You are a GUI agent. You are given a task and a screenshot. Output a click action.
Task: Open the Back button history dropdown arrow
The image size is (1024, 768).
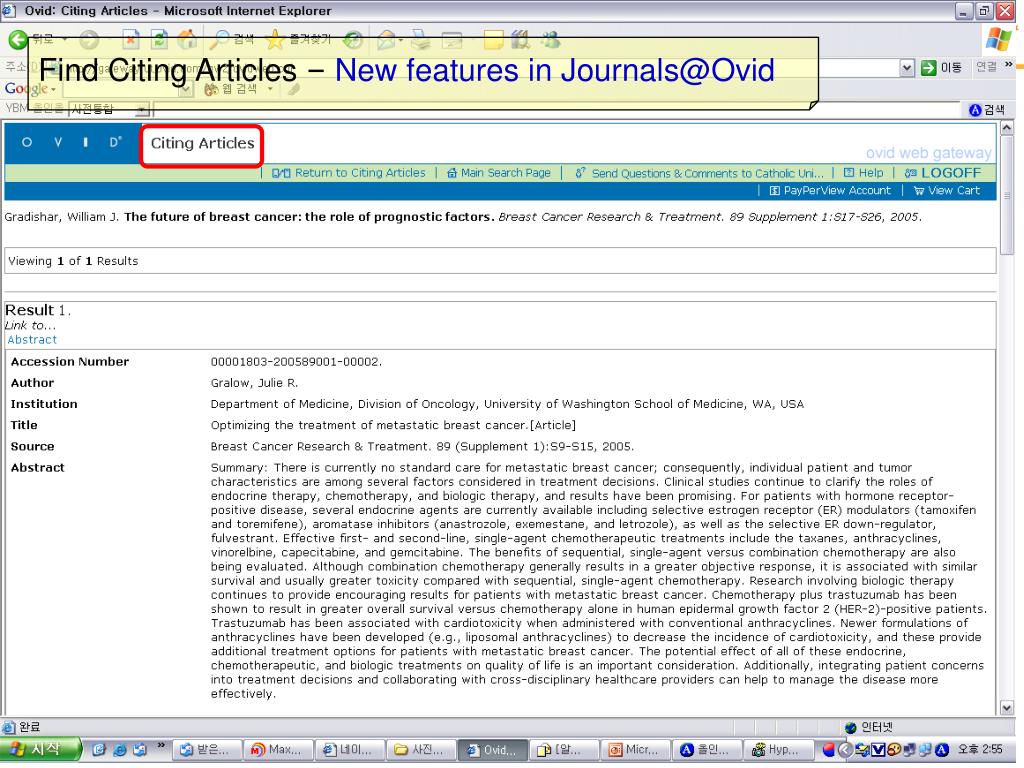(65, 40)
